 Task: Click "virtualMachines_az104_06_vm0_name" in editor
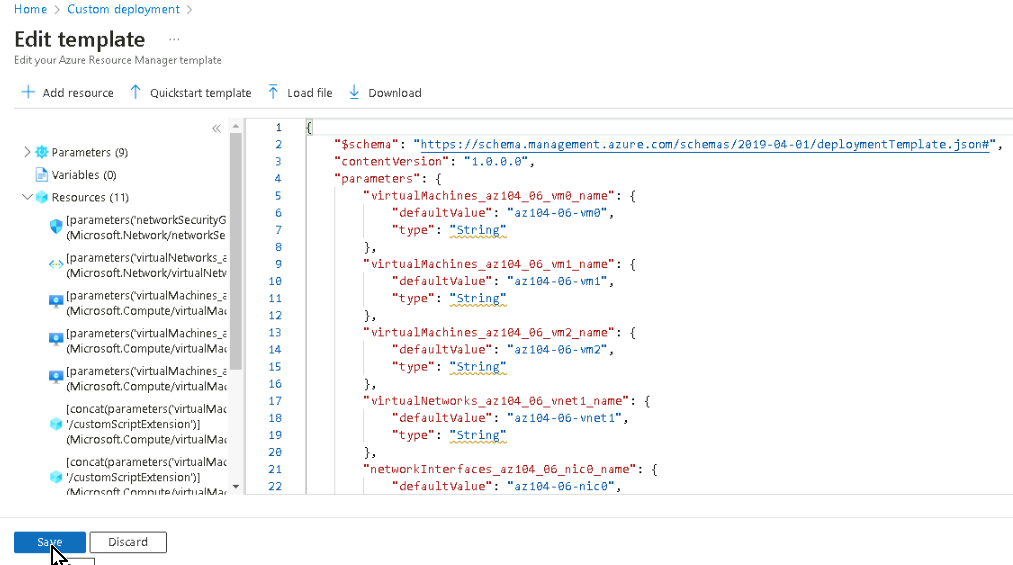tap(489, 196)
